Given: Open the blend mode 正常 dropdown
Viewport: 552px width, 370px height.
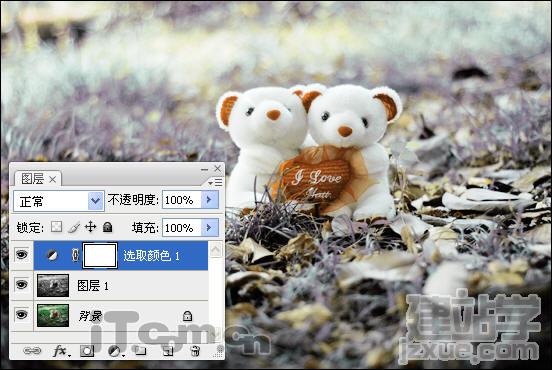Looking at the screenshot, I should (95, 201).
